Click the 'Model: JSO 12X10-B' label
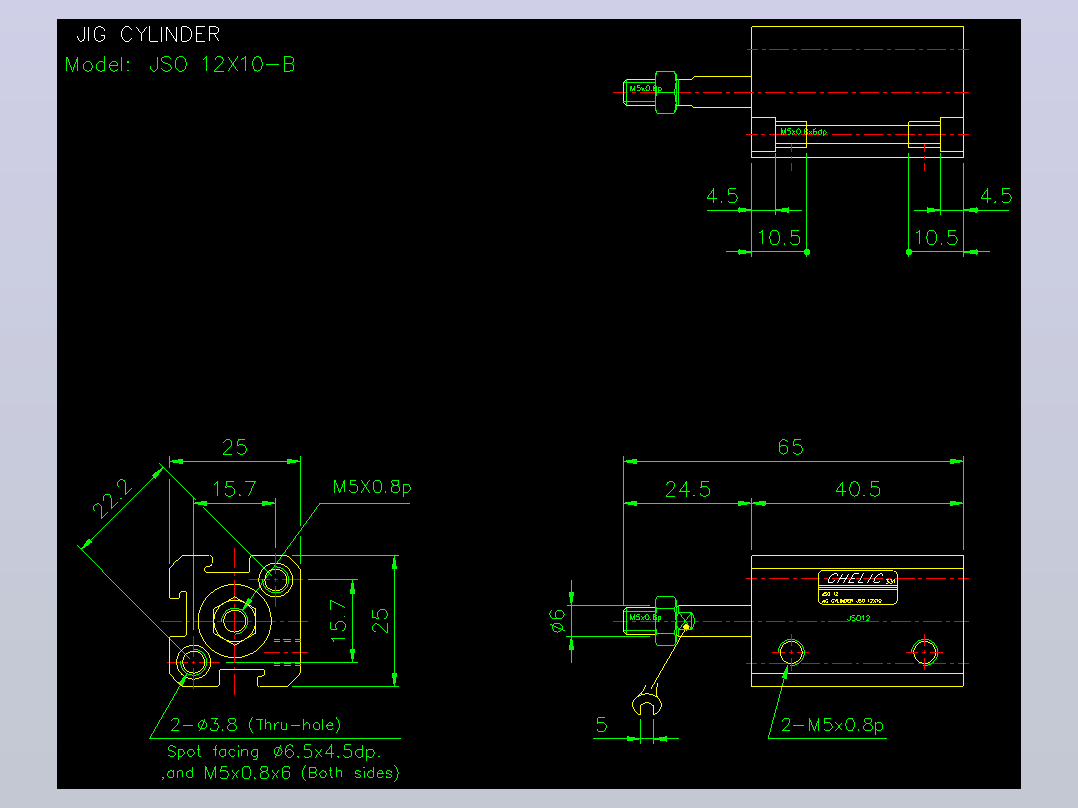Viewport: 1078px width, 808px height. click(x=180, y=65)
